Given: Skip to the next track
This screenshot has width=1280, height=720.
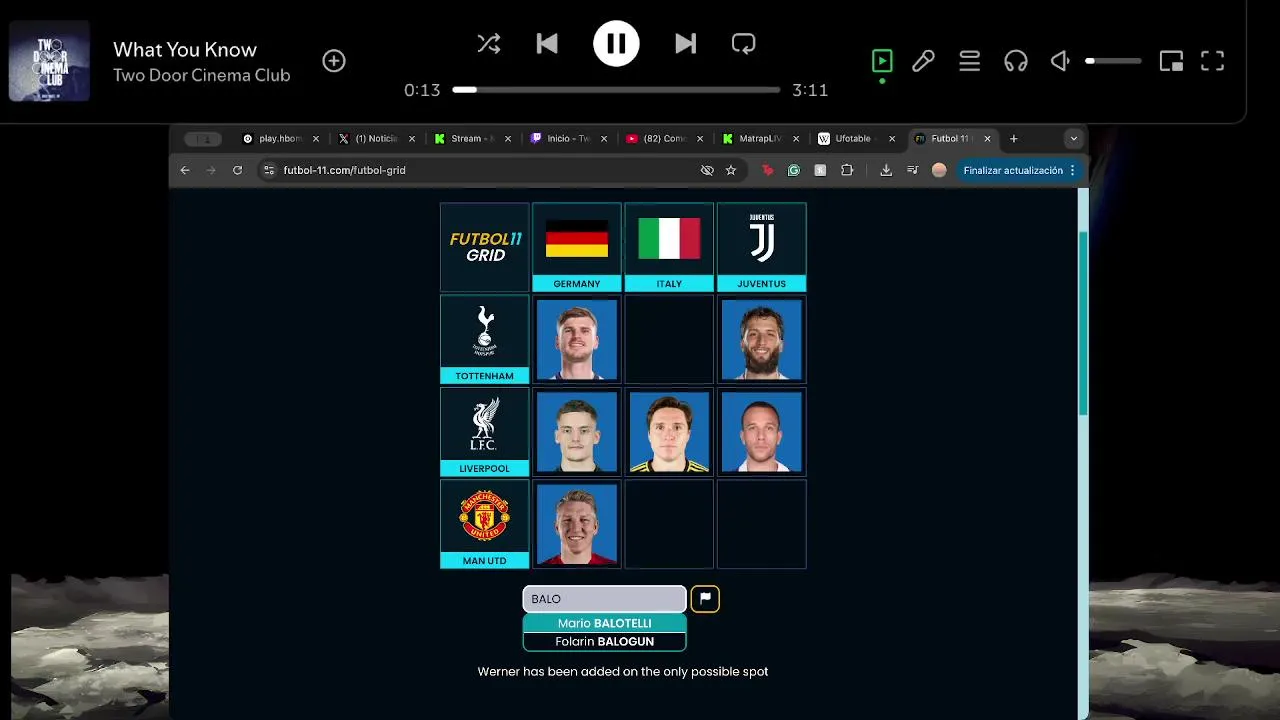Looking at the screenshot, I should [x=685, y=43].
